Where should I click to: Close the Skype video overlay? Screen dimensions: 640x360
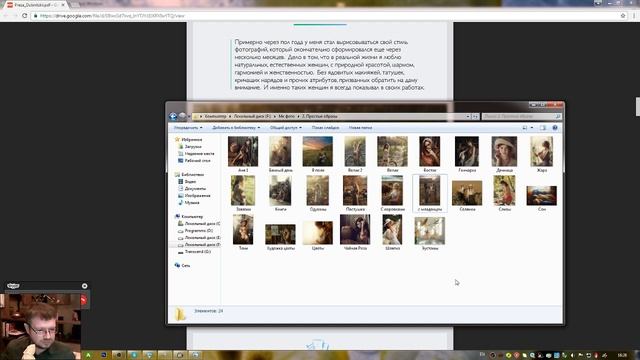pos(84,286)
